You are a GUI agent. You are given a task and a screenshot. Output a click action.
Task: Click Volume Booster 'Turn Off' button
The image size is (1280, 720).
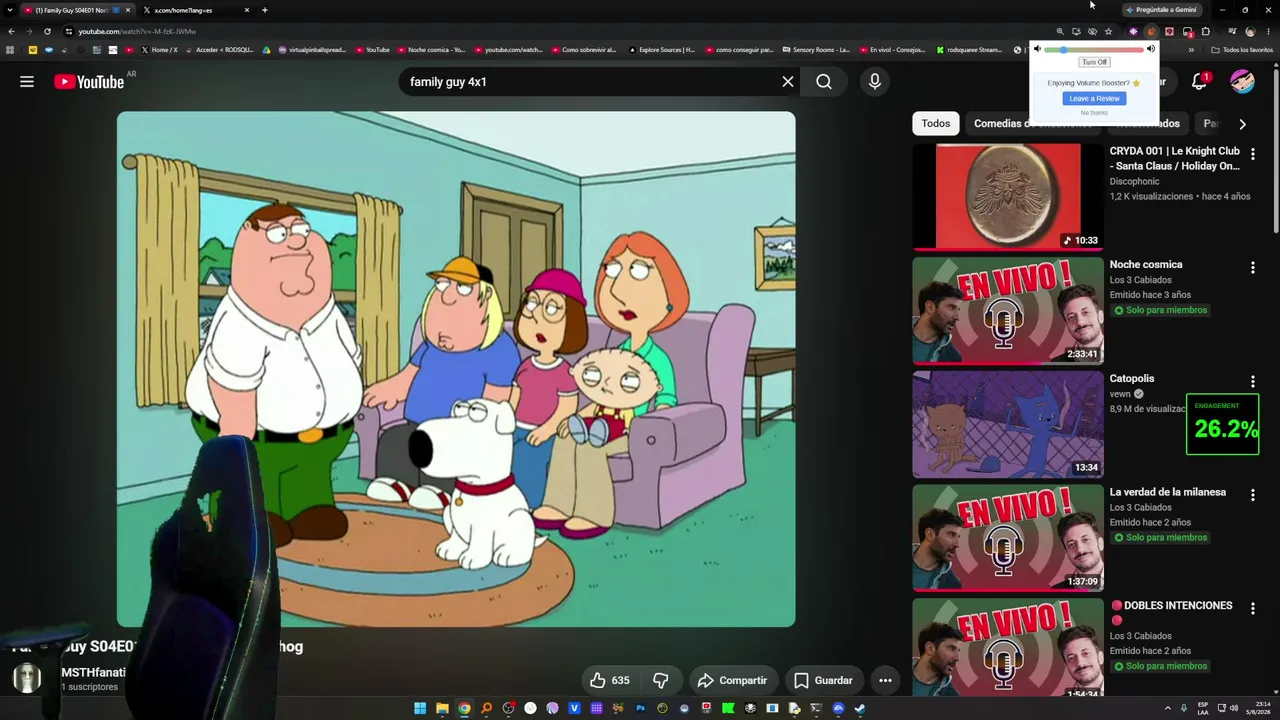(1094, 62)
